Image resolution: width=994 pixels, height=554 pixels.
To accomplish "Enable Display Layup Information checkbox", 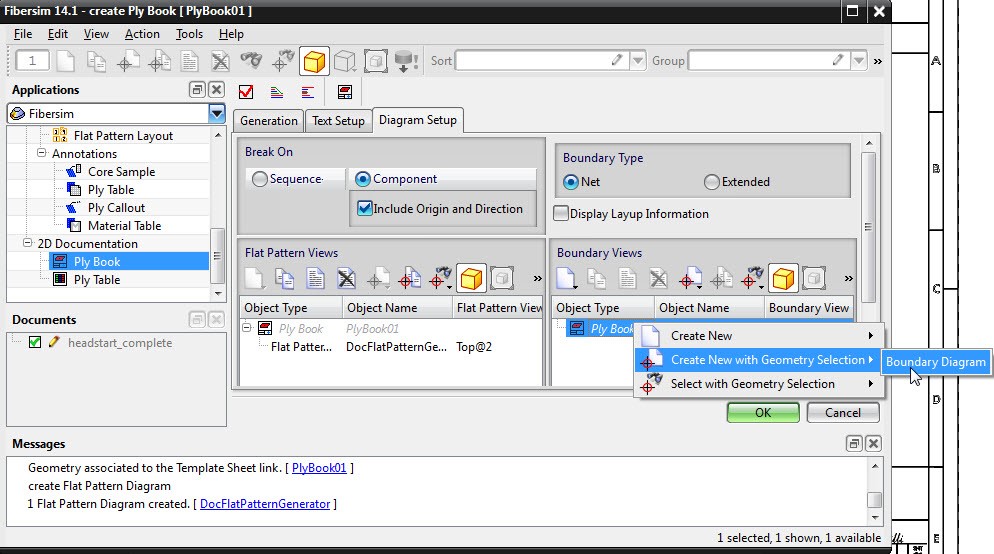I will 562,214.
